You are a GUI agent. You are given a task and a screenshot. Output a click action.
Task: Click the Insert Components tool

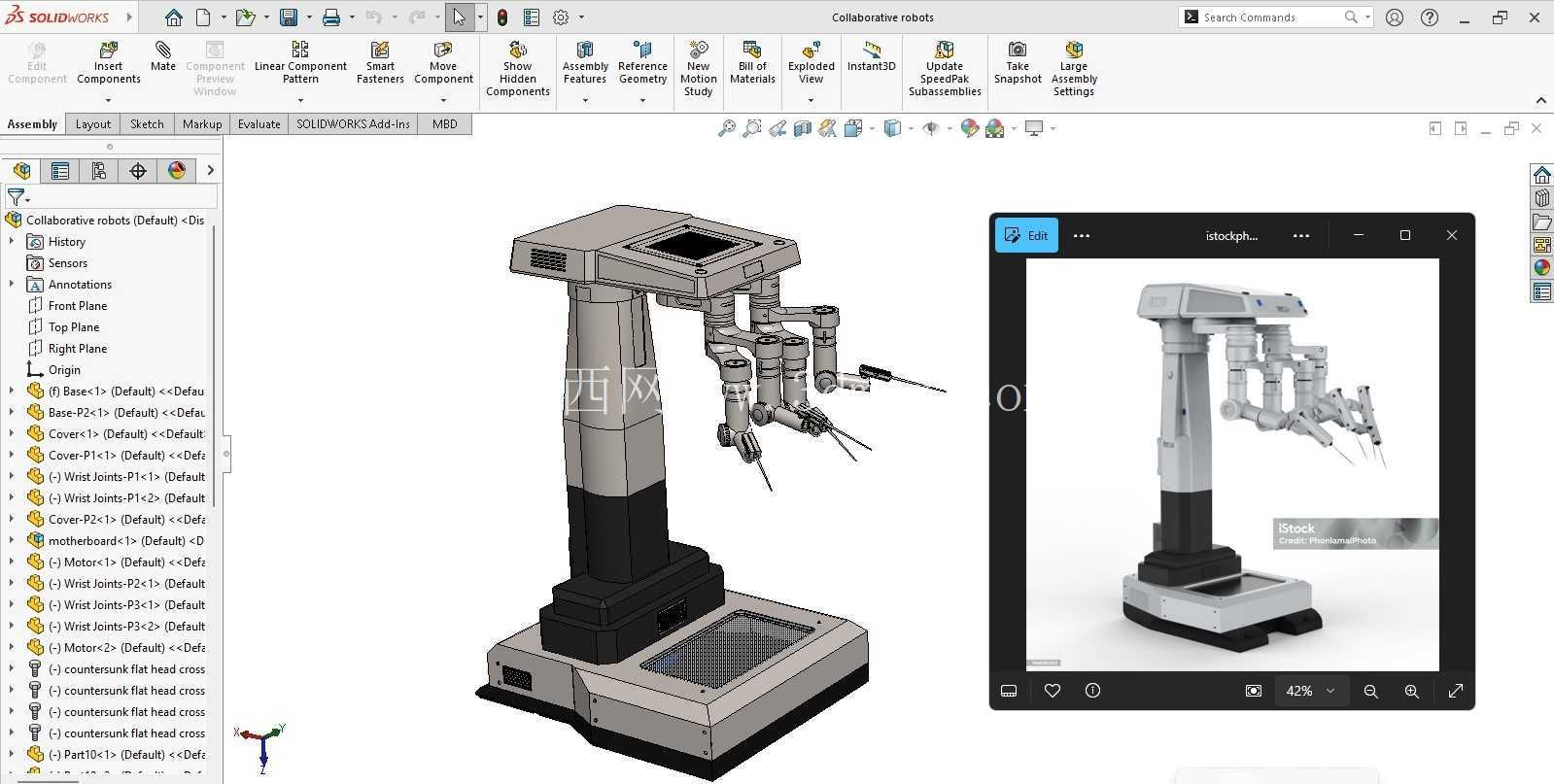coord(109,63)
